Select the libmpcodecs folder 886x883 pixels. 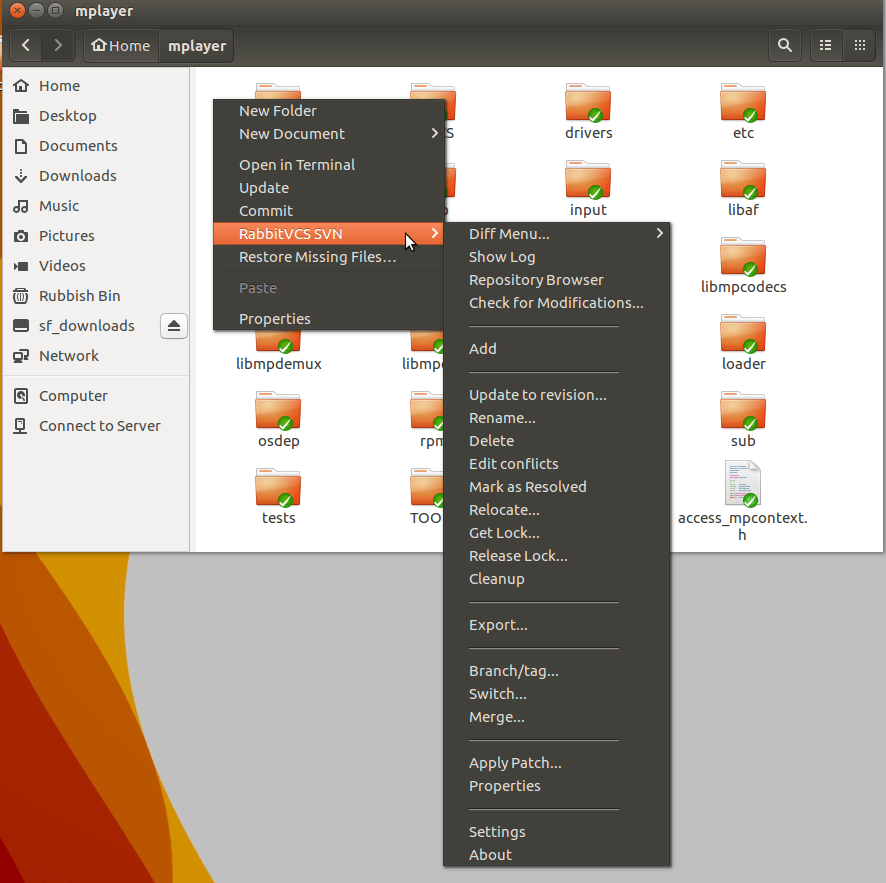(743, 265)
